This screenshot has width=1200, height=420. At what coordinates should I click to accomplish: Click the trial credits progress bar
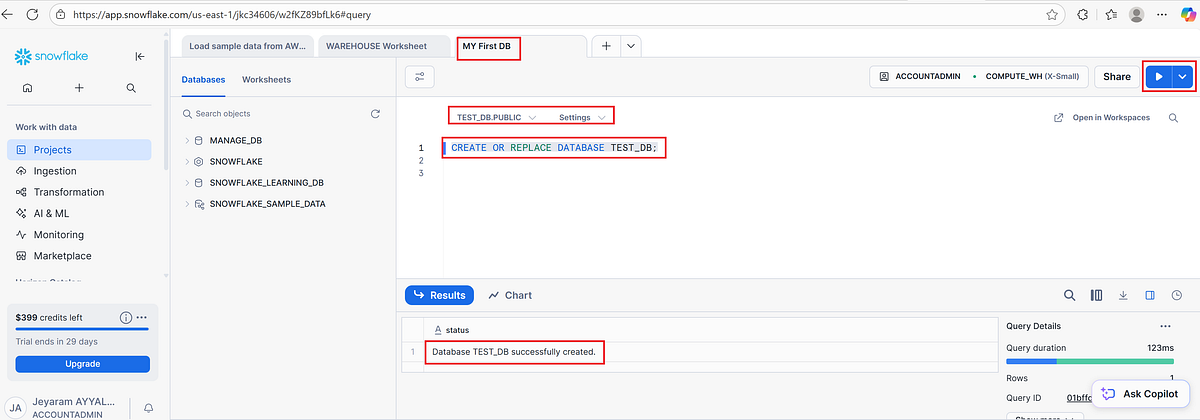(x=83, y=329)
